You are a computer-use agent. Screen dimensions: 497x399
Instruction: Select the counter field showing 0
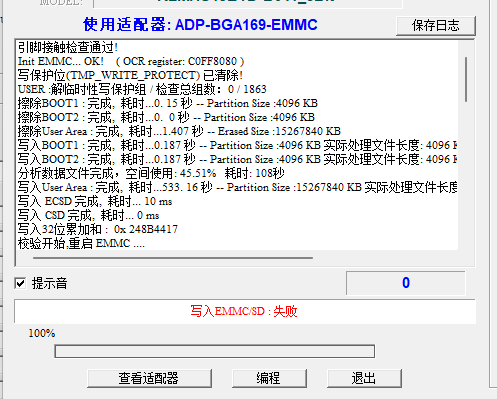(405, 283)
